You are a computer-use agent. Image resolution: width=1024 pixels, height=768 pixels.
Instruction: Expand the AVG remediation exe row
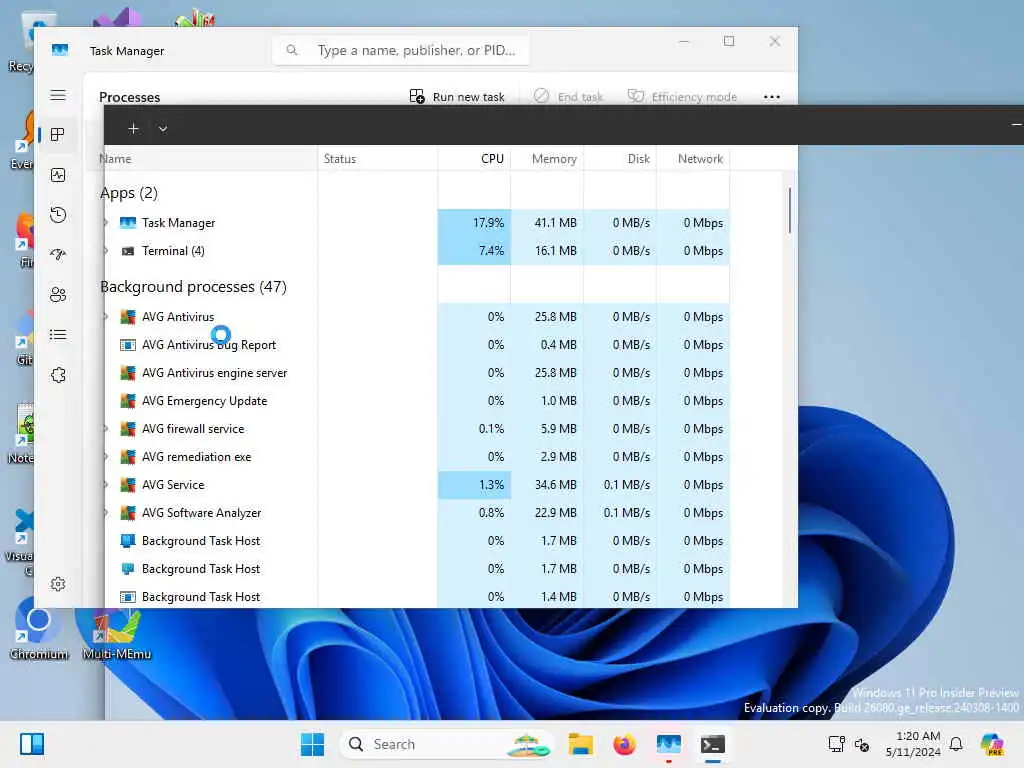click(106, 457)
